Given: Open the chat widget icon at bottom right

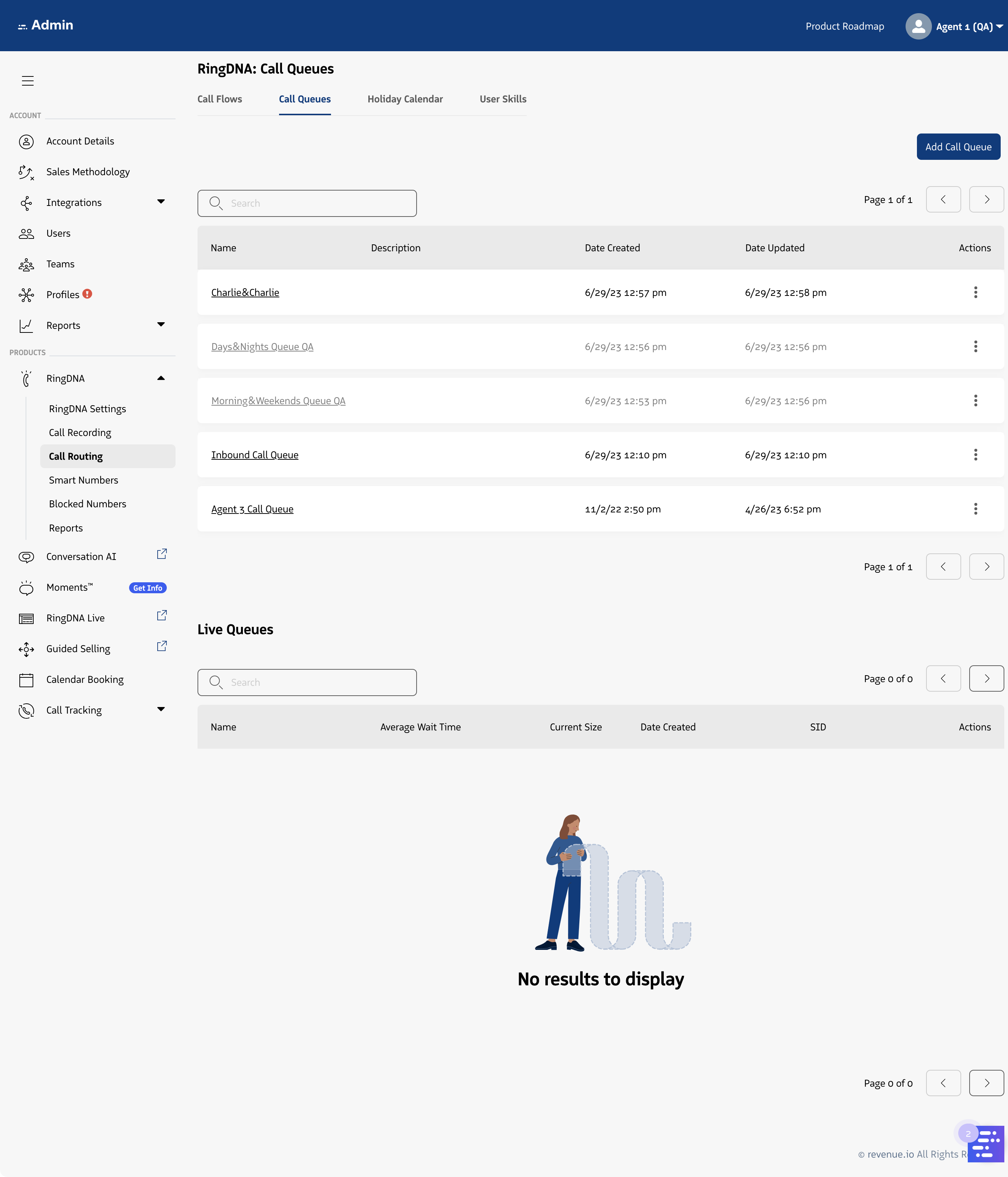Looking at the screenshot, I should pos(986,1143).
